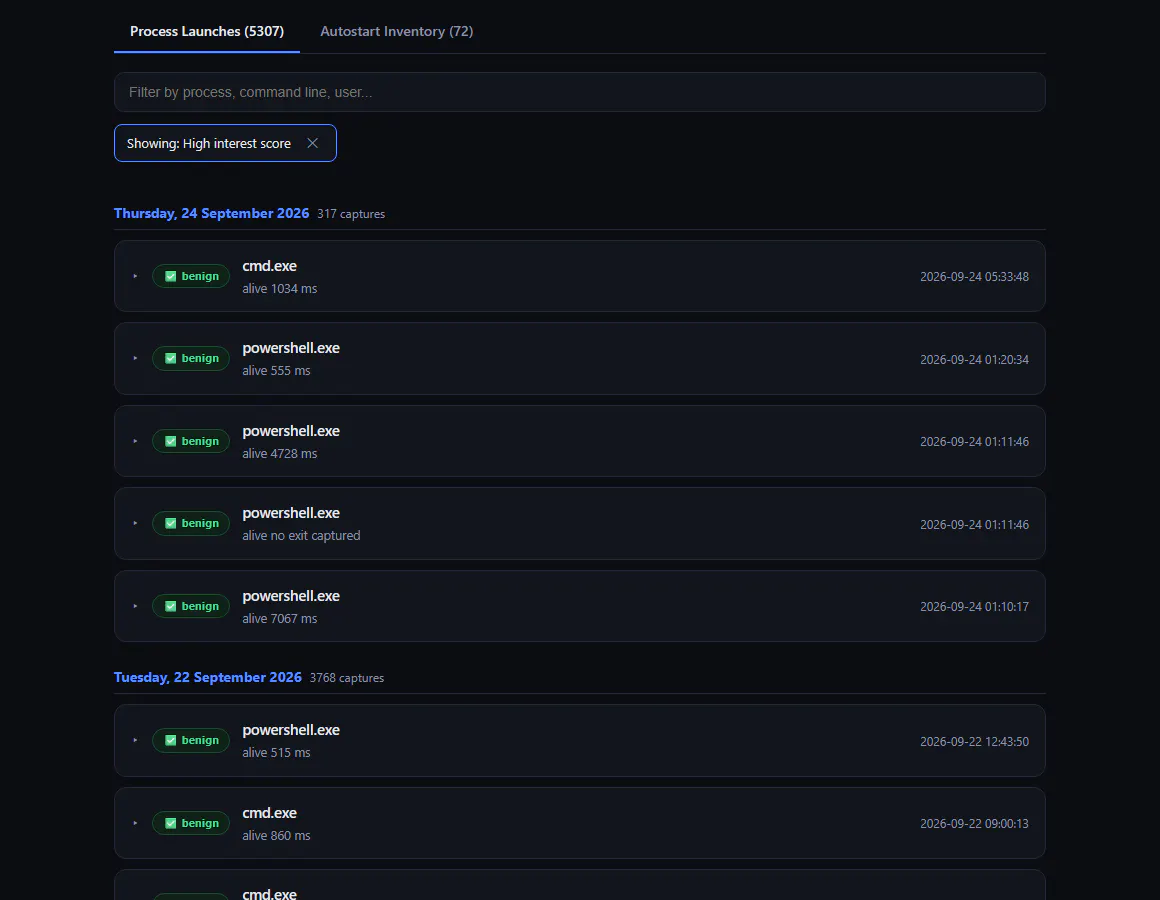Image resolution: width=1160 pixels, height=900 pixels.
Task: Click the benign badge on powershell.exe alive 555 ms
Action: [x=191, y=358]
